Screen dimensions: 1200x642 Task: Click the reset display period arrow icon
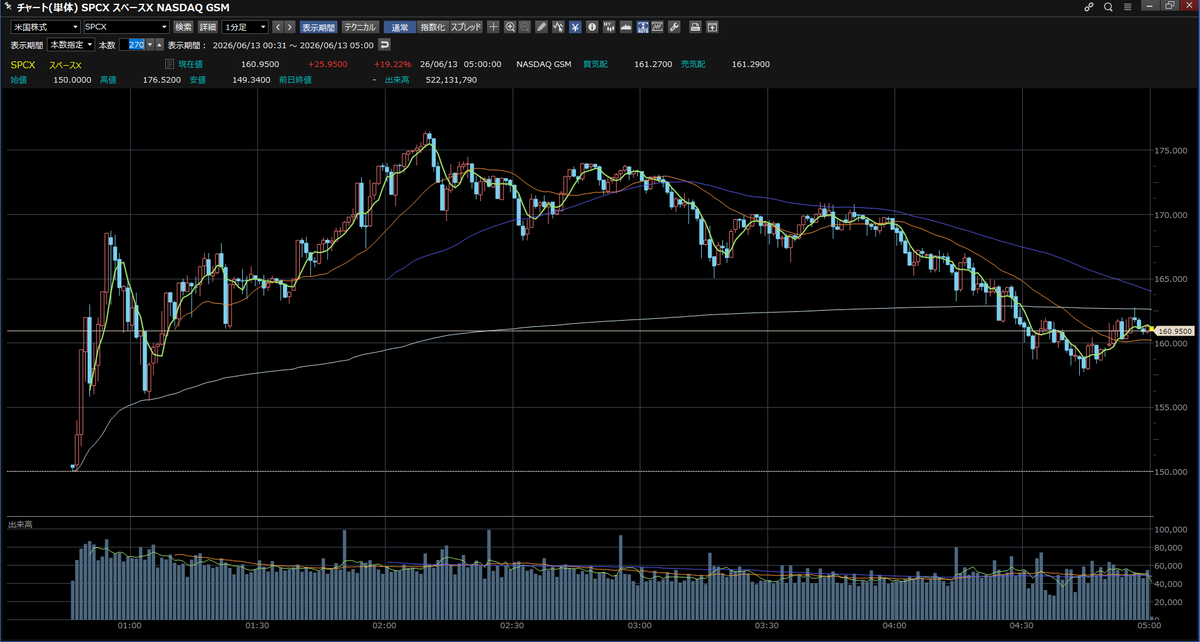(x=385, y=45)
